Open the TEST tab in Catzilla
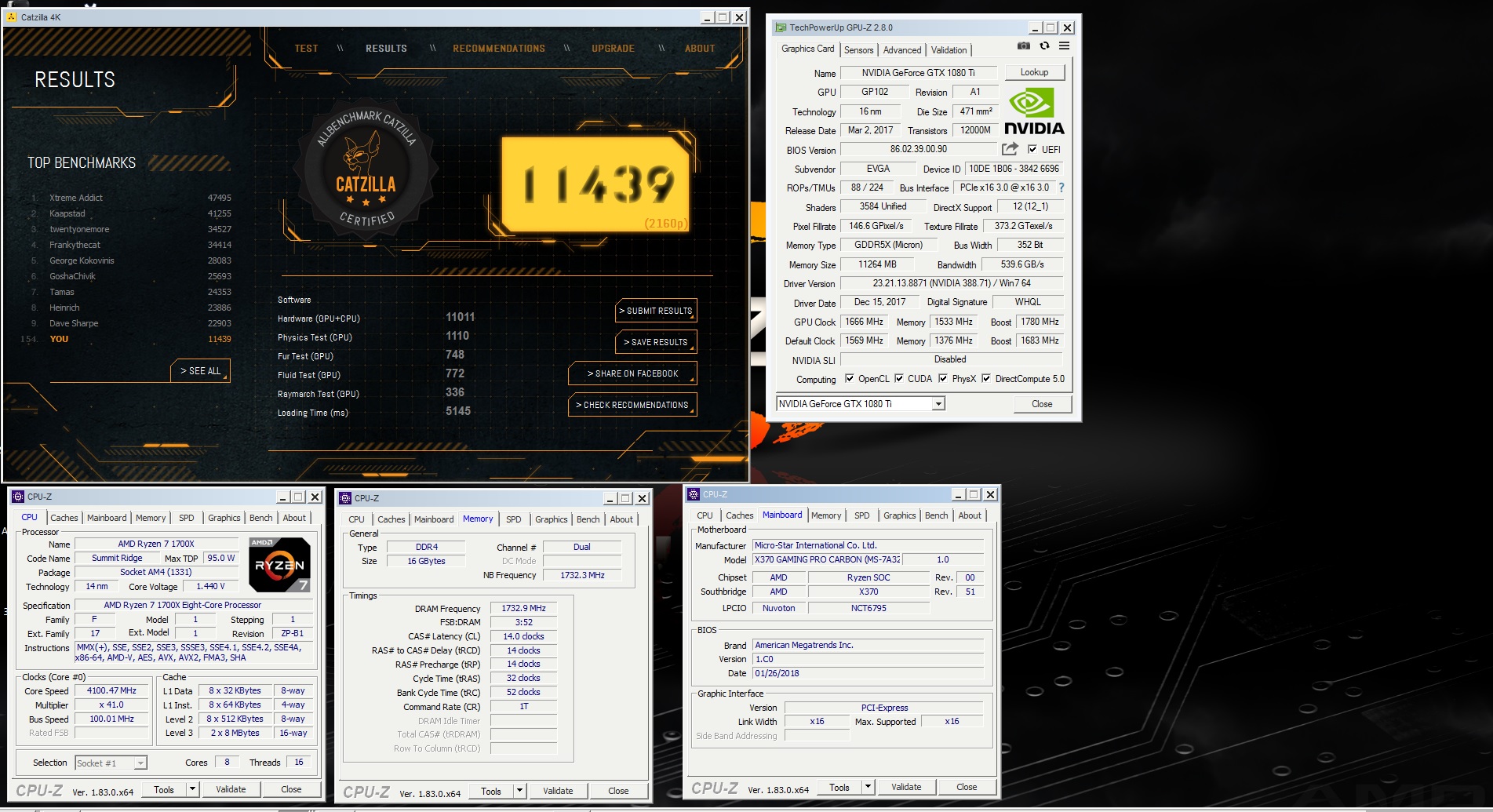 coord(306,49)
